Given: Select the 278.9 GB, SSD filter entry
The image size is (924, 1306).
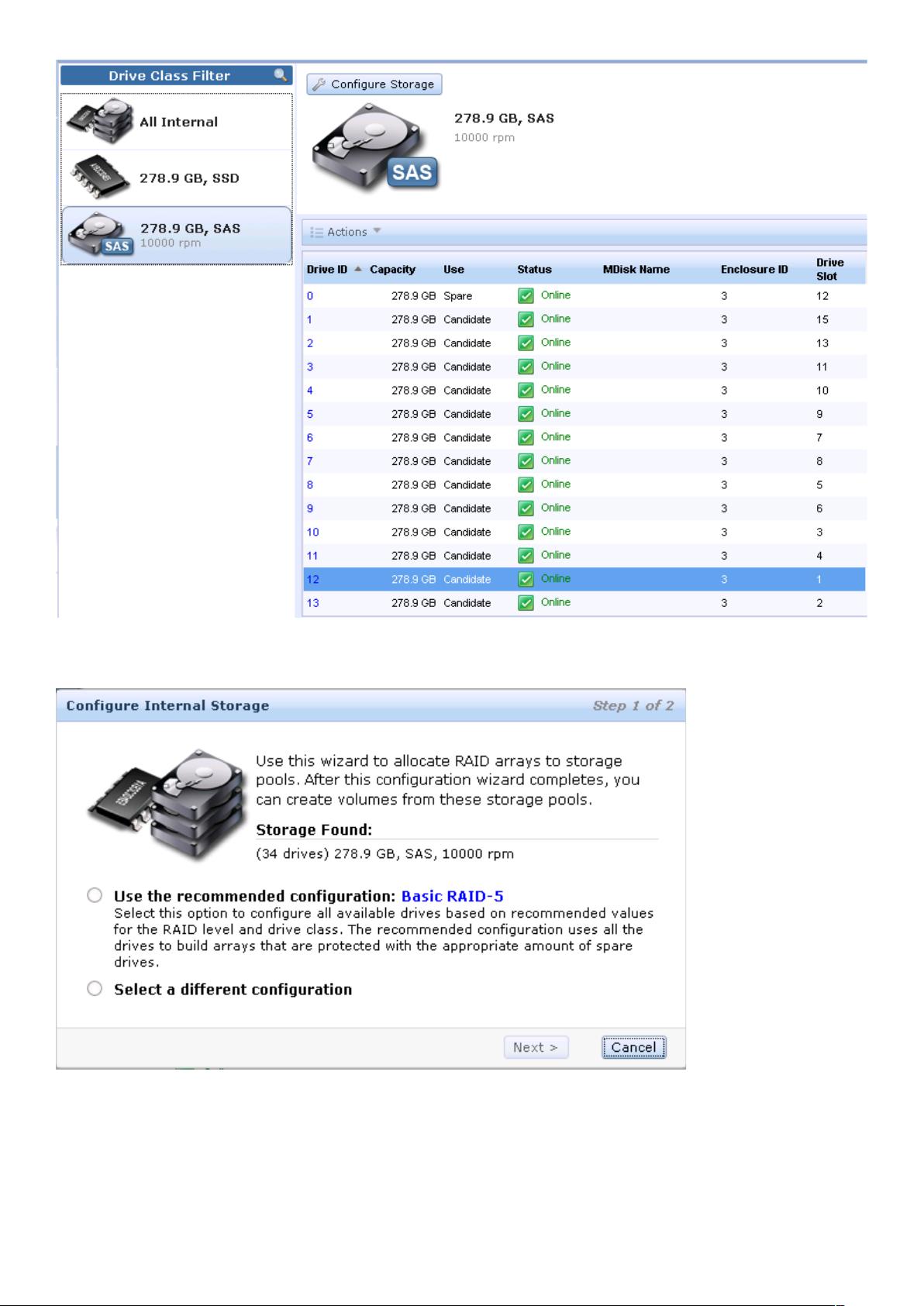Looking at the screenshot, I should pyautogui.click(x=177, y=178).
